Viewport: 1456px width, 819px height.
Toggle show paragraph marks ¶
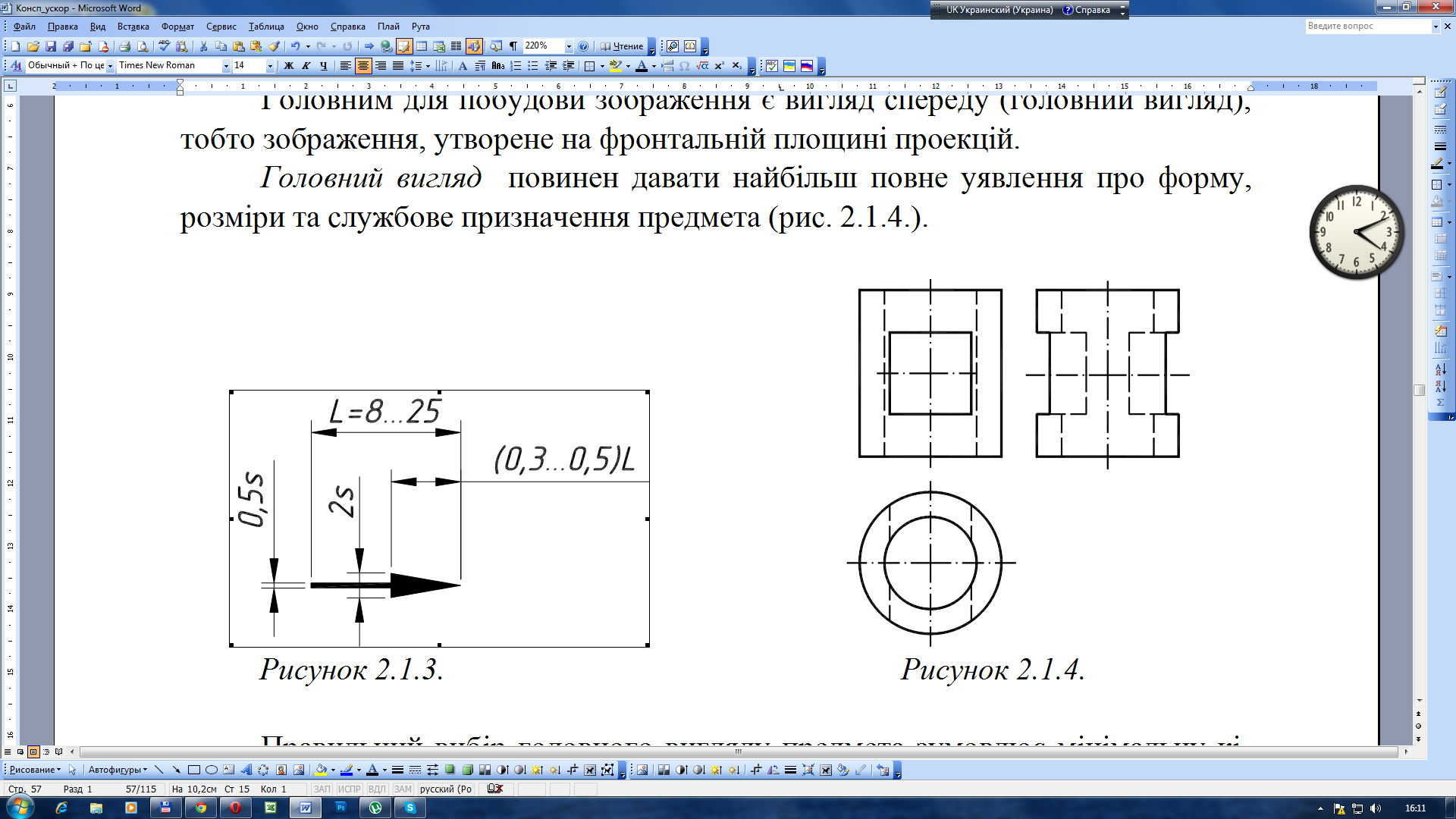click(513, 46)
